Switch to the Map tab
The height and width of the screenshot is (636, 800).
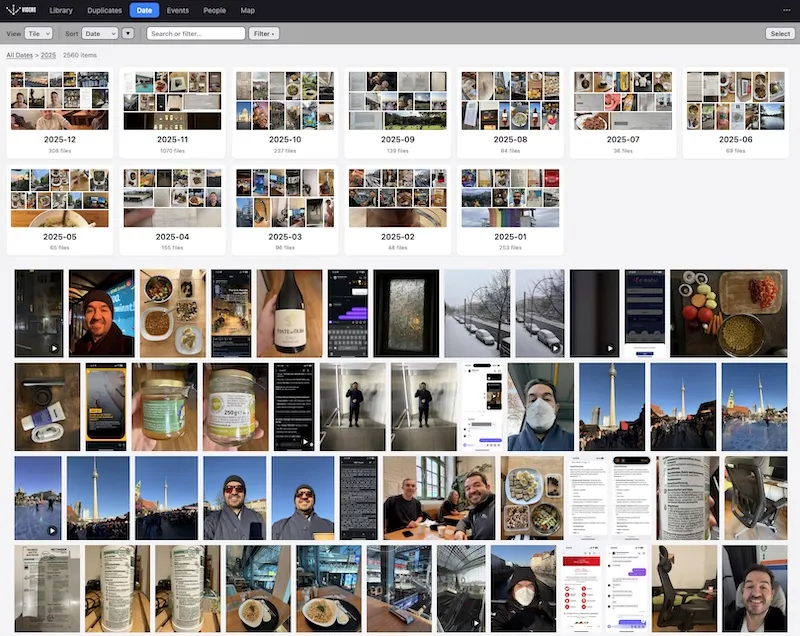[x=247, y=10]
